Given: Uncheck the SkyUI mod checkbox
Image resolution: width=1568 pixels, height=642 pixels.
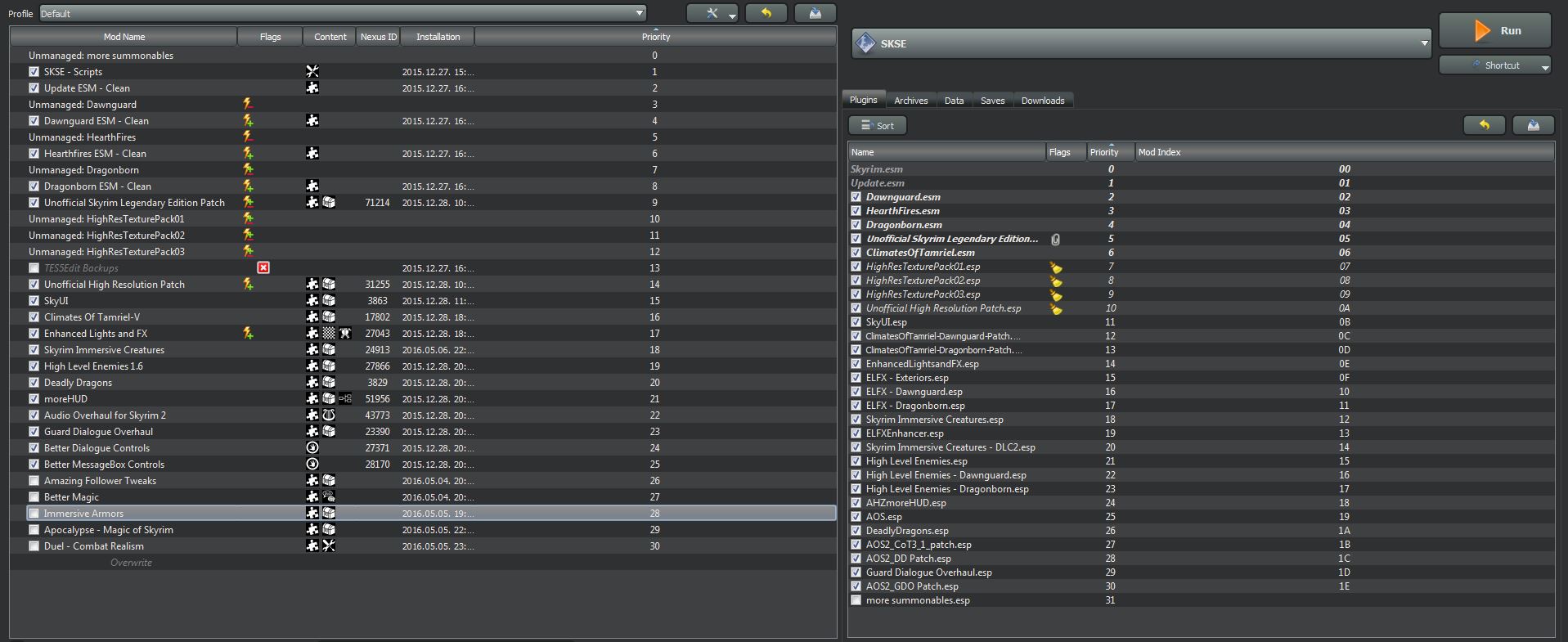Looking at the screenshot, I should 34,300.
